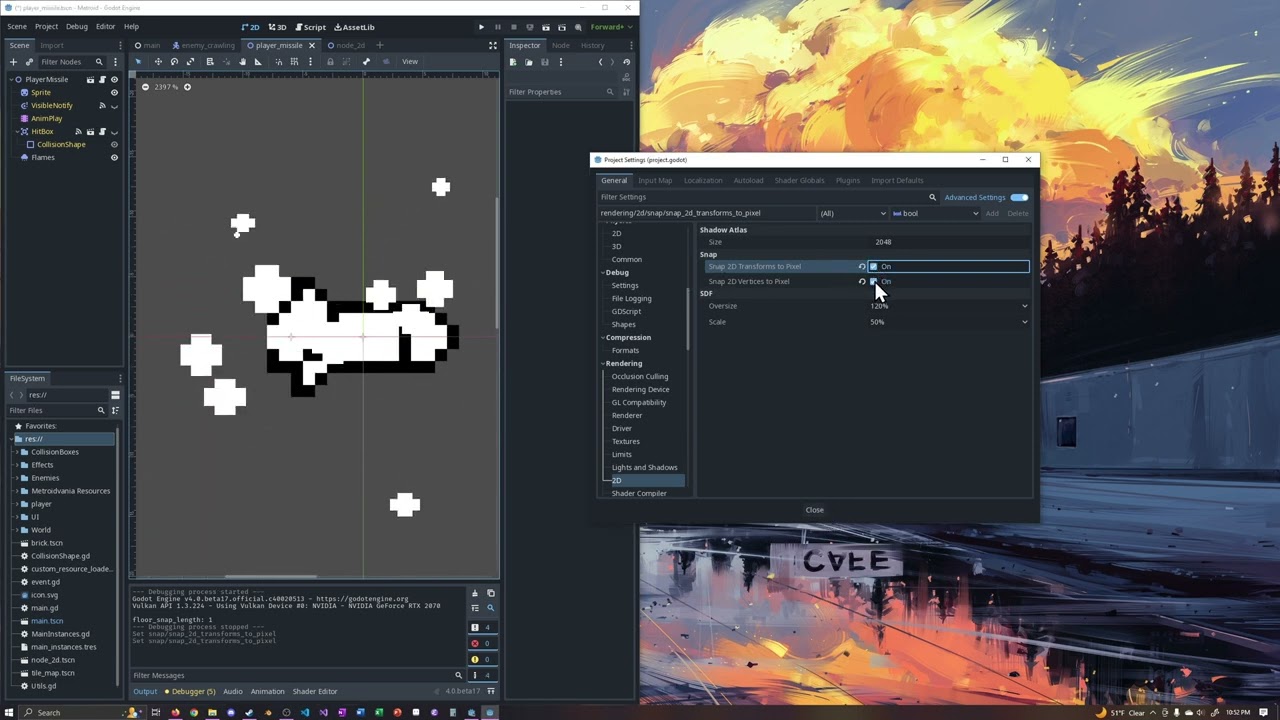Activate the Pan Mode hand tool
The height and width of the screenshot is (720, 1280).
242,62
